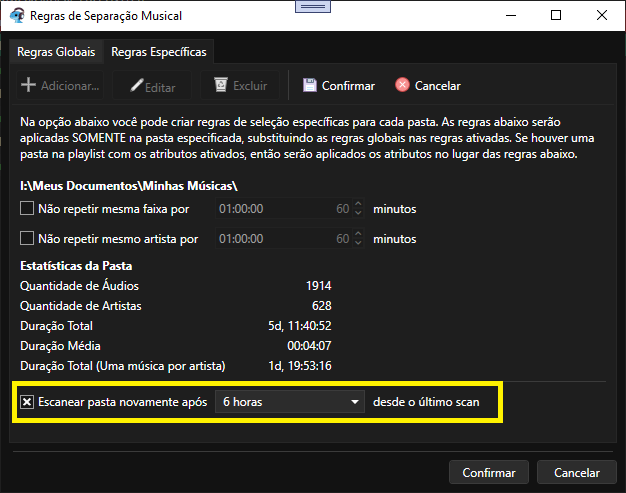Enable 'Não repetir mesma faixa por' checkbox
The image size is (626, 493).
(x=27, y=209)
